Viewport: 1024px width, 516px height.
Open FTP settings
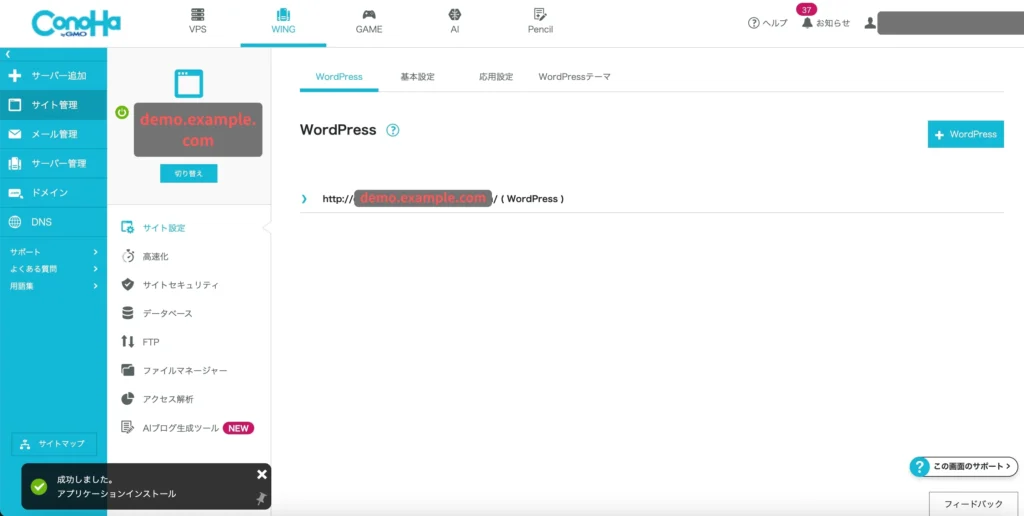pos(141,342)
